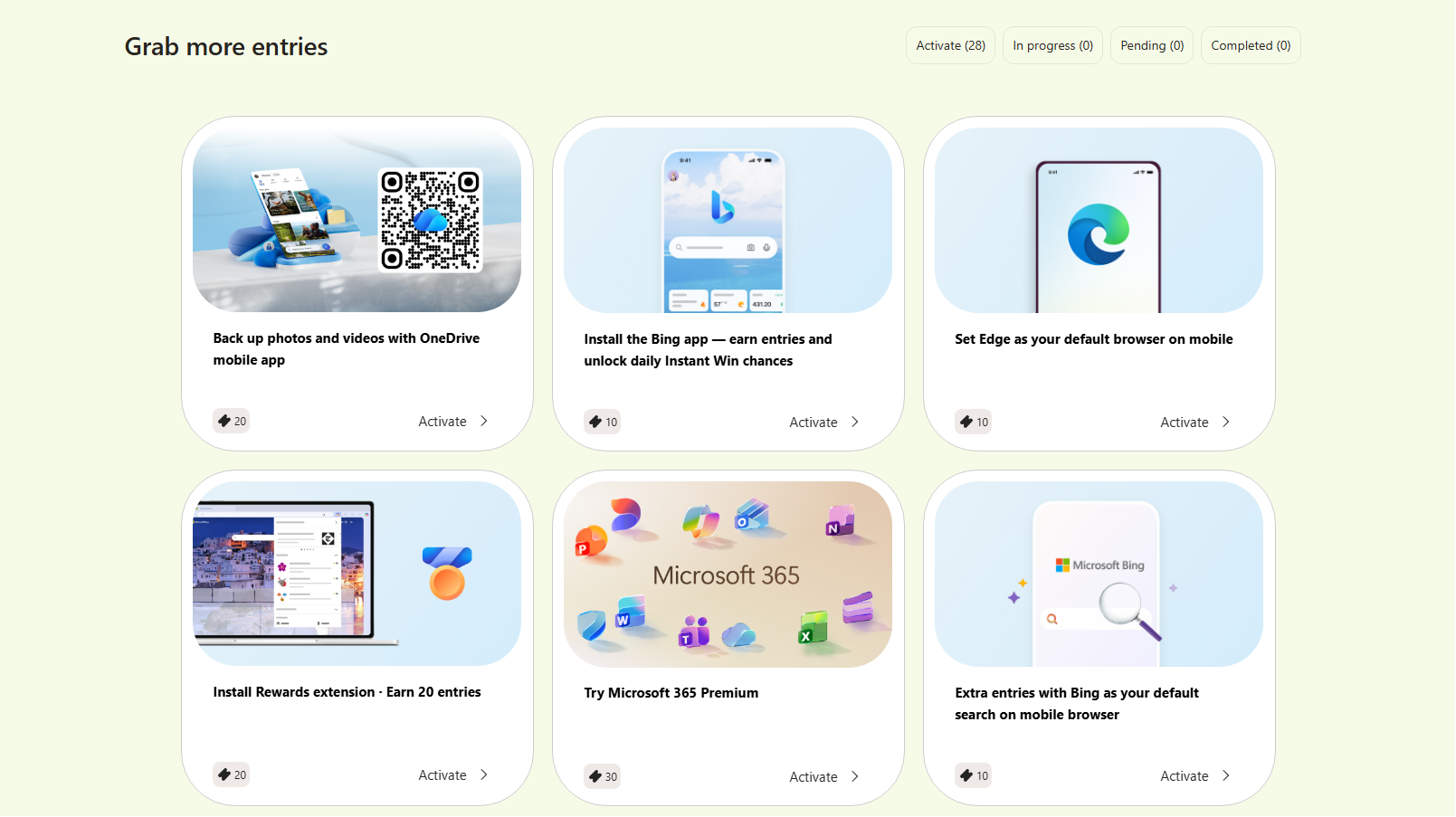Click the 10 entries badge on Bing app card

click(603, 422)
